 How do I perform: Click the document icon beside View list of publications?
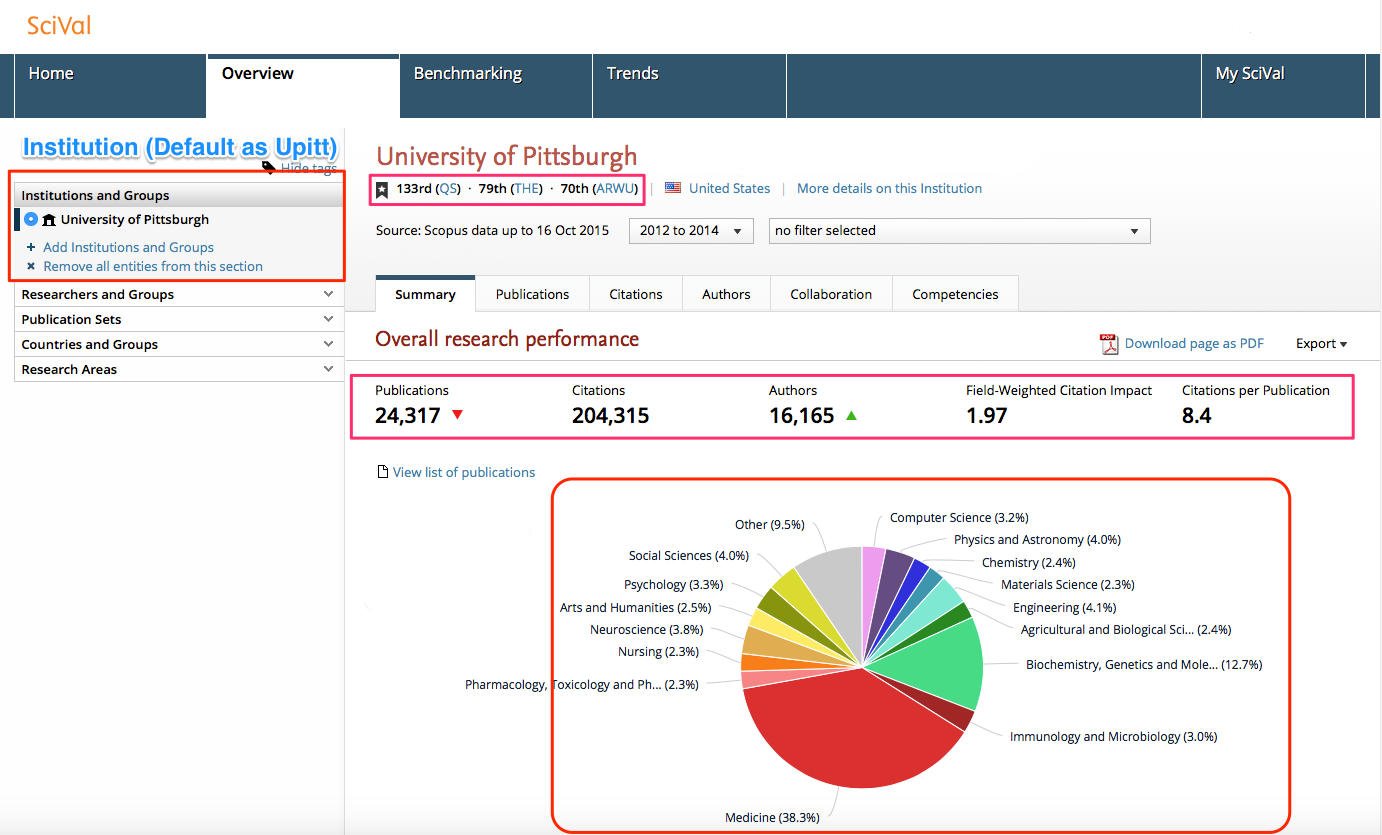click(381, 471)
